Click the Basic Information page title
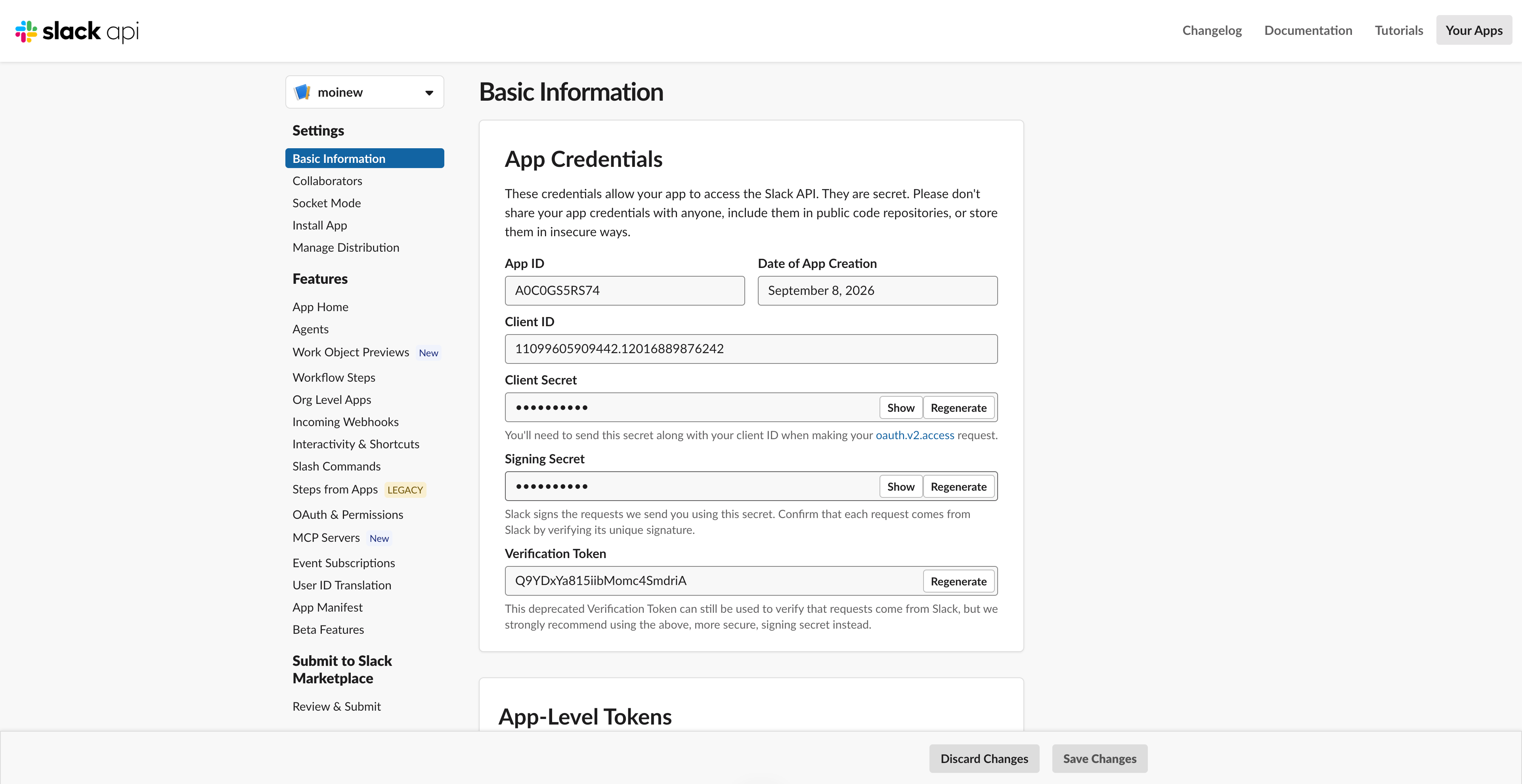1522x784 pixels. [571, 92]
